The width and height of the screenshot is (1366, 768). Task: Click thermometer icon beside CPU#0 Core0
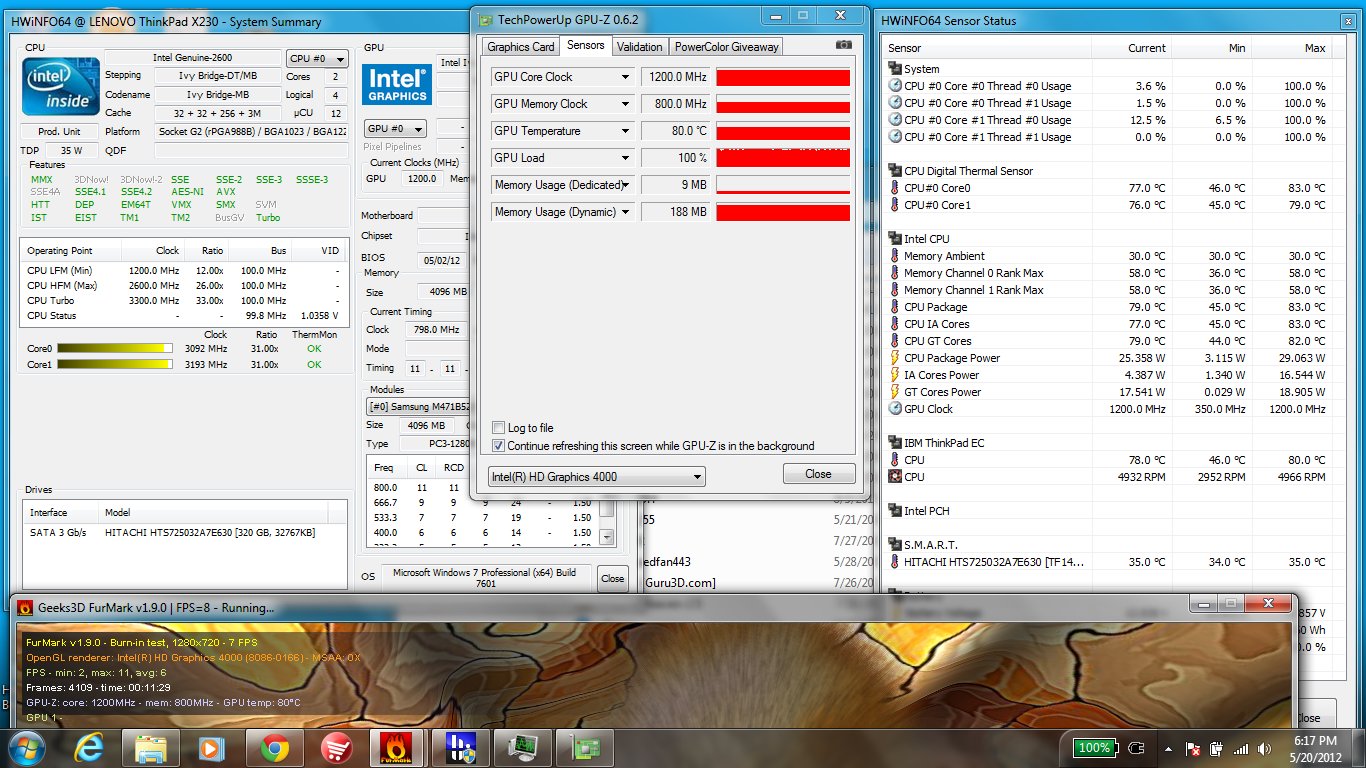[895, 188]
